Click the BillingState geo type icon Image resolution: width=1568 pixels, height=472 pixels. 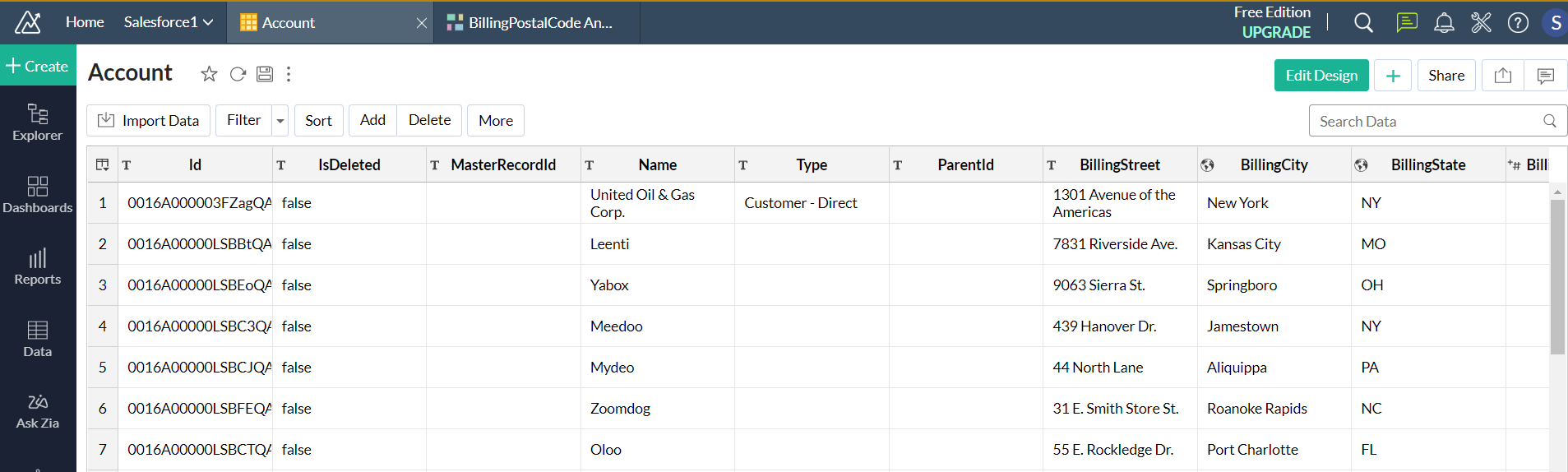[1362, 165]
